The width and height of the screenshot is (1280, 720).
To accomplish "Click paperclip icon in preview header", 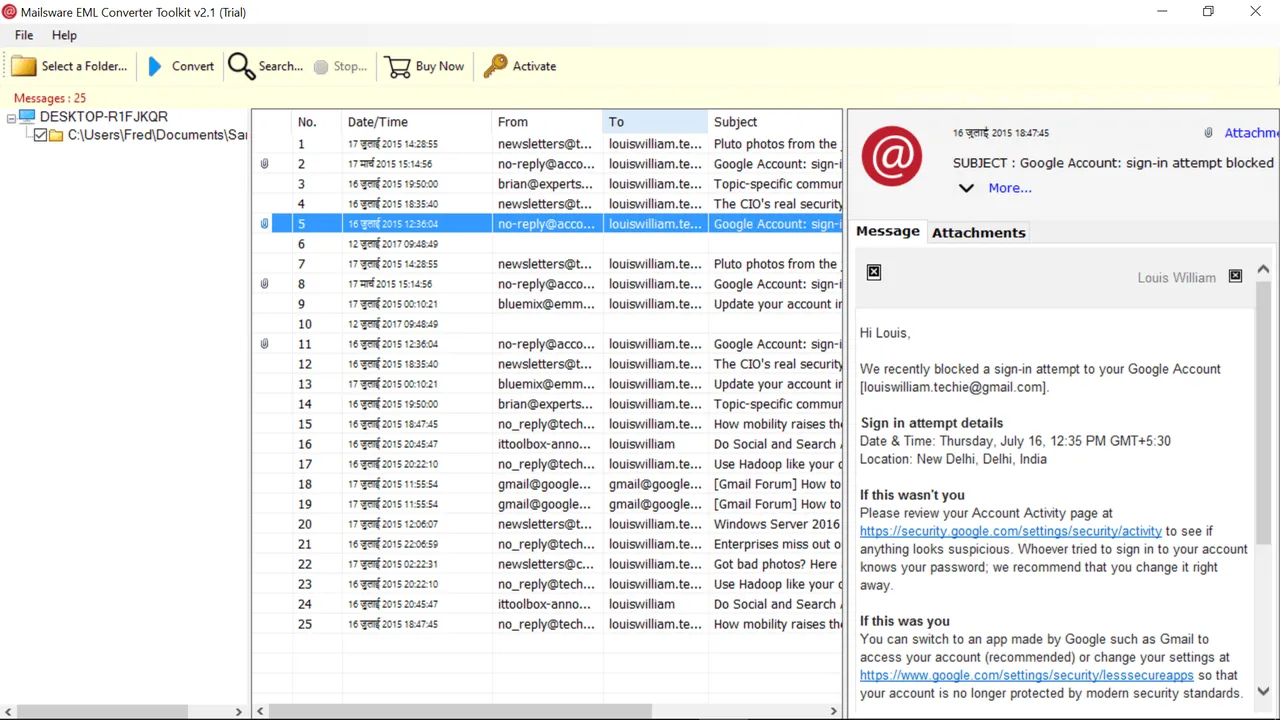I will pos(1208,133).
